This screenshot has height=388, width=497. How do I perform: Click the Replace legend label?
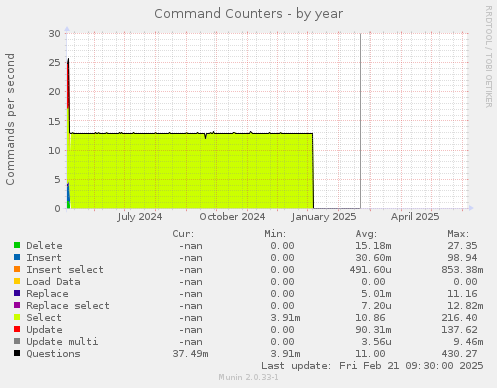pyautogui.click(x=47, y=294)
